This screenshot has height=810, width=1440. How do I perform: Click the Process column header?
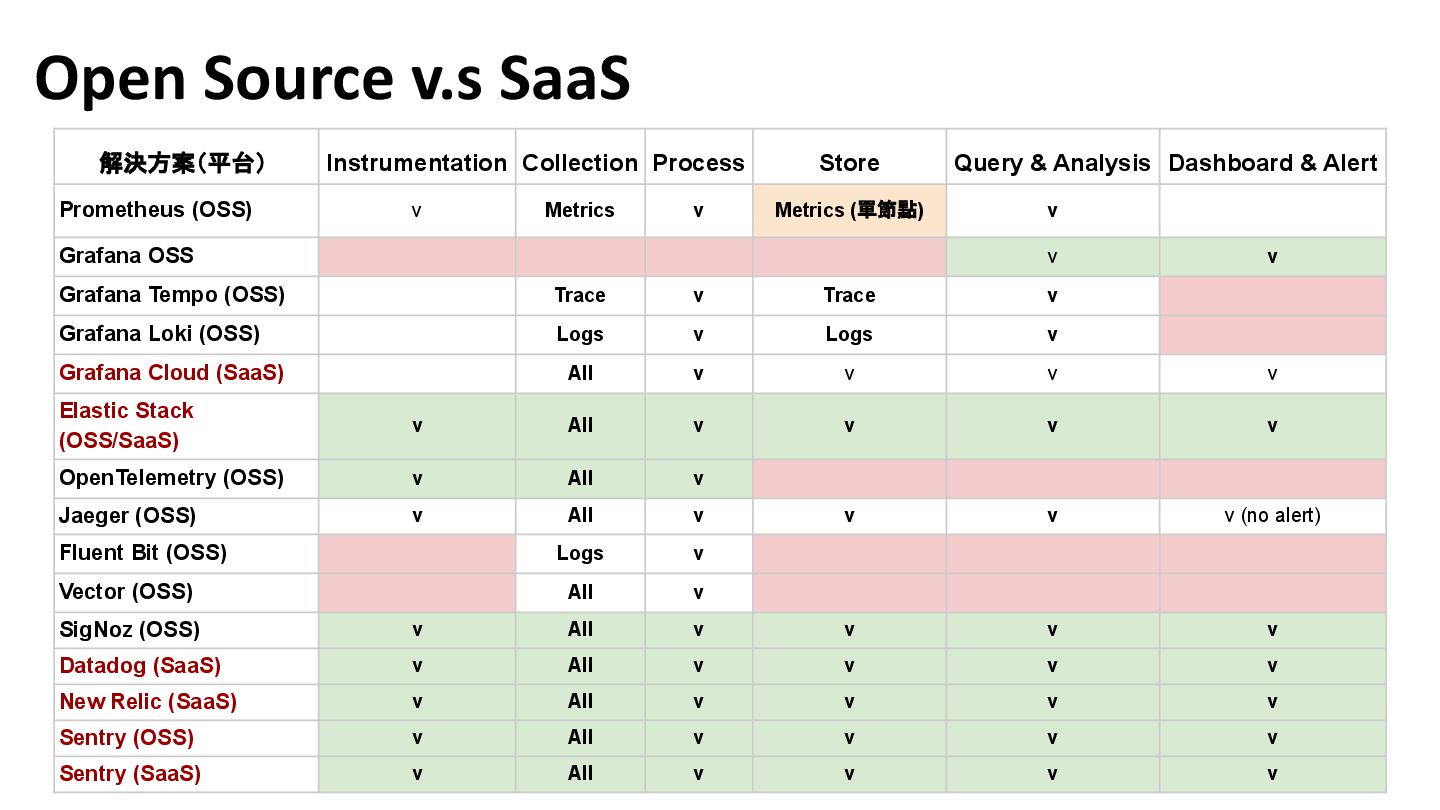pos(699,163)
